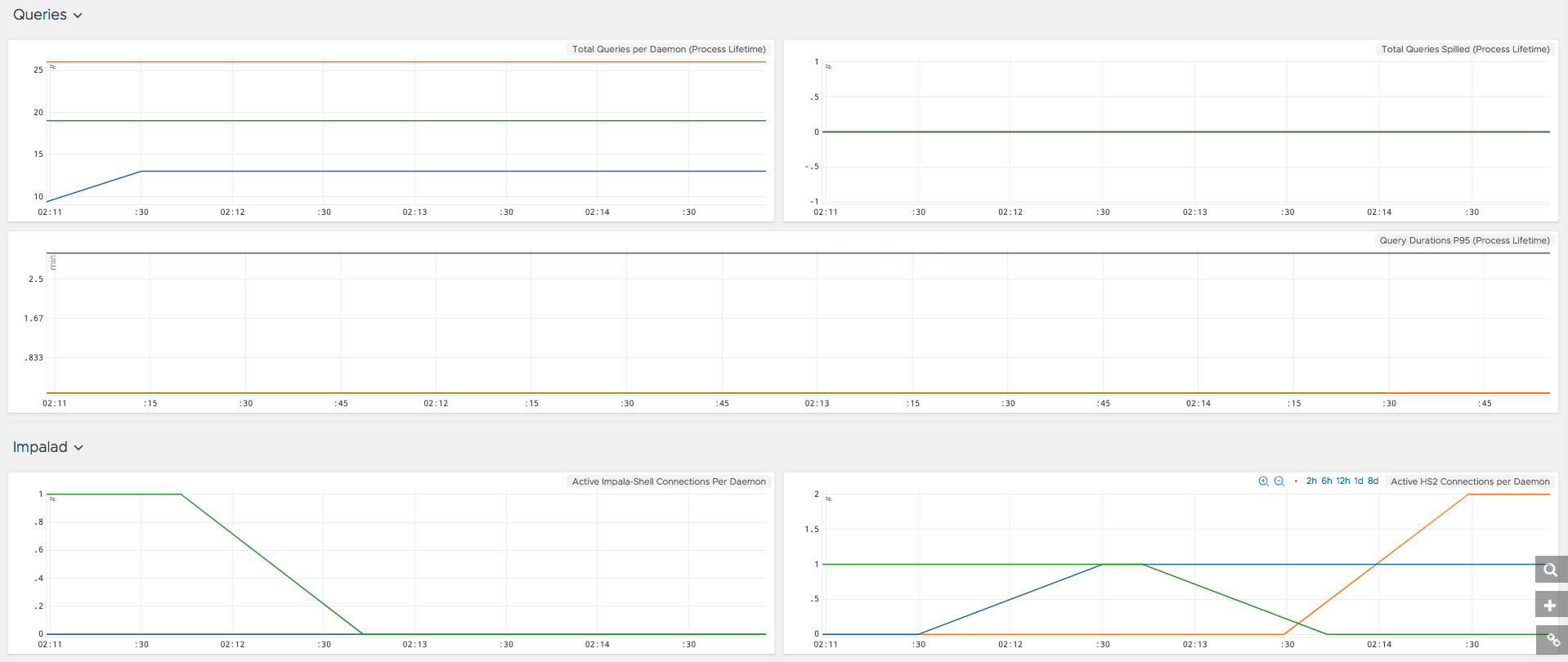The height and width of the screenshot is (662, 1568).
Task: Click the .833 axis label in Query Durations
Action: (x=34, y=358)
